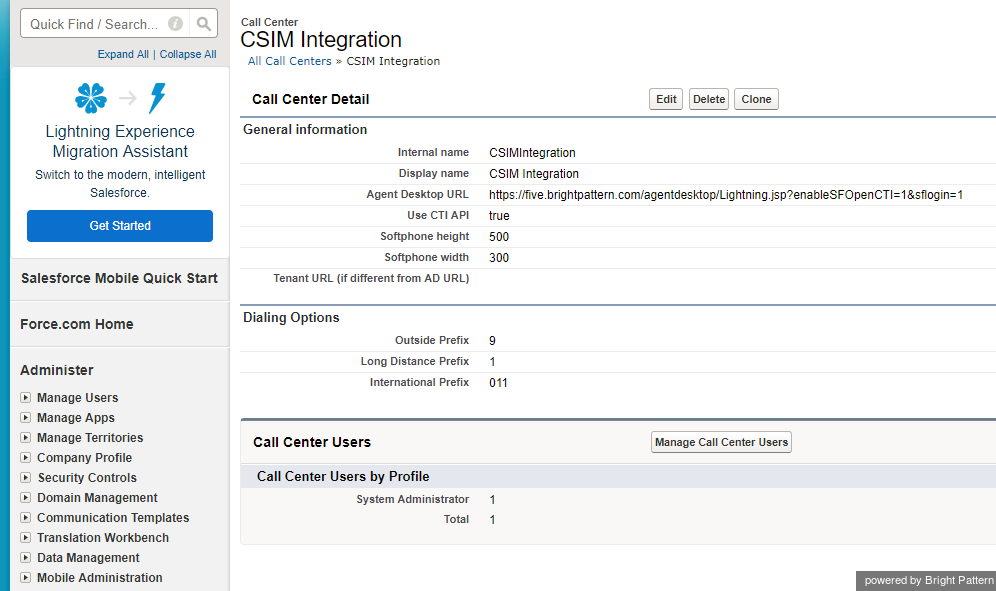
Task: Click the Edit button
Action: (x=666, y=99)
